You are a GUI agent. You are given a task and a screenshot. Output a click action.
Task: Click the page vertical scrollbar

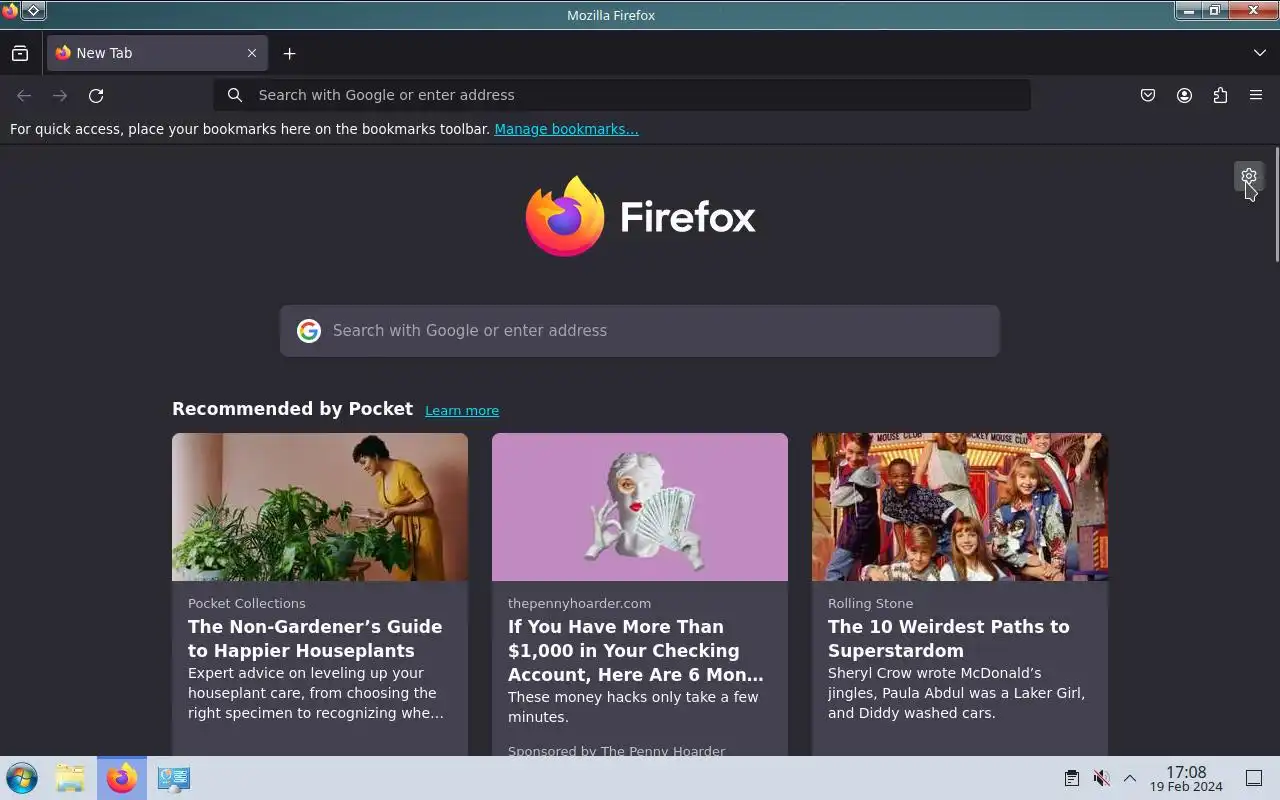[x=1276, y=205]
